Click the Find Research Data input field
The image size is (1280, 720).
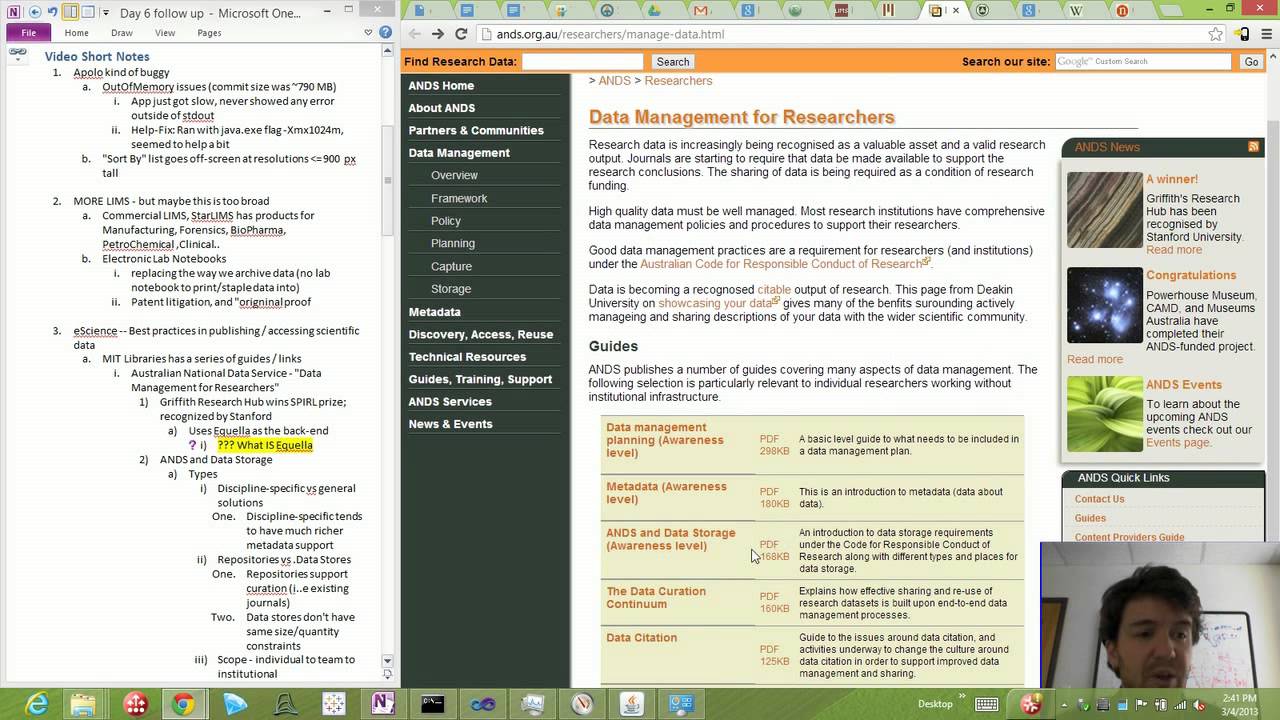(x=582, y=62)
